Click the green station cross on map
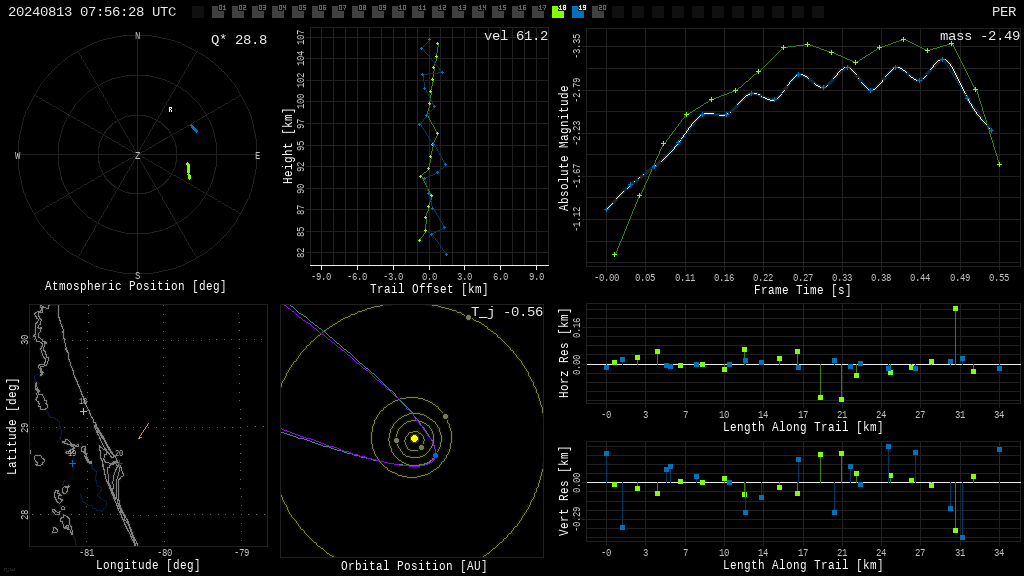The width and height of the screenshot is (1024, 576). tap(84, 411)
